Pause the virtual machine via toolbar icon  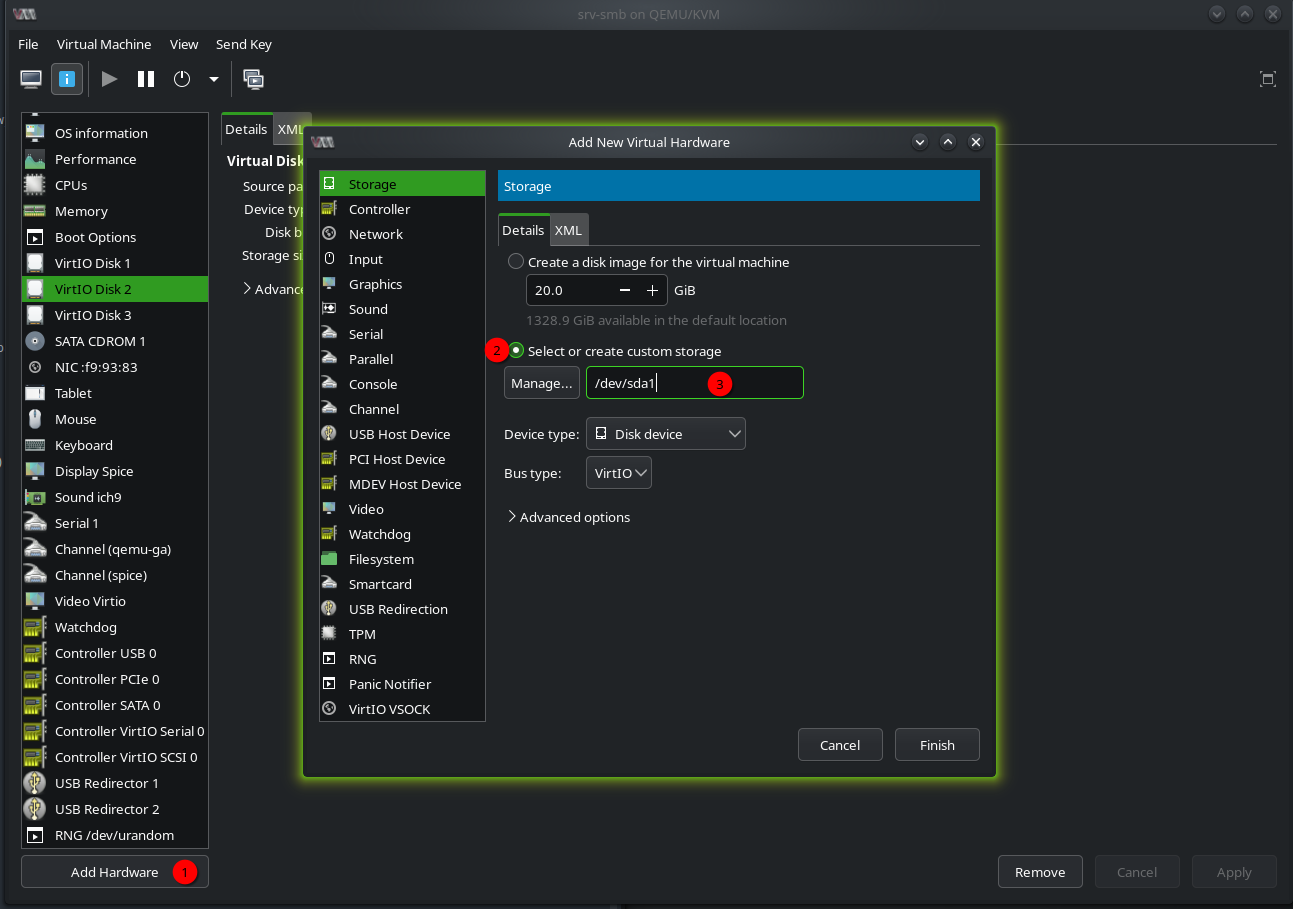click(x=145, y=79)
